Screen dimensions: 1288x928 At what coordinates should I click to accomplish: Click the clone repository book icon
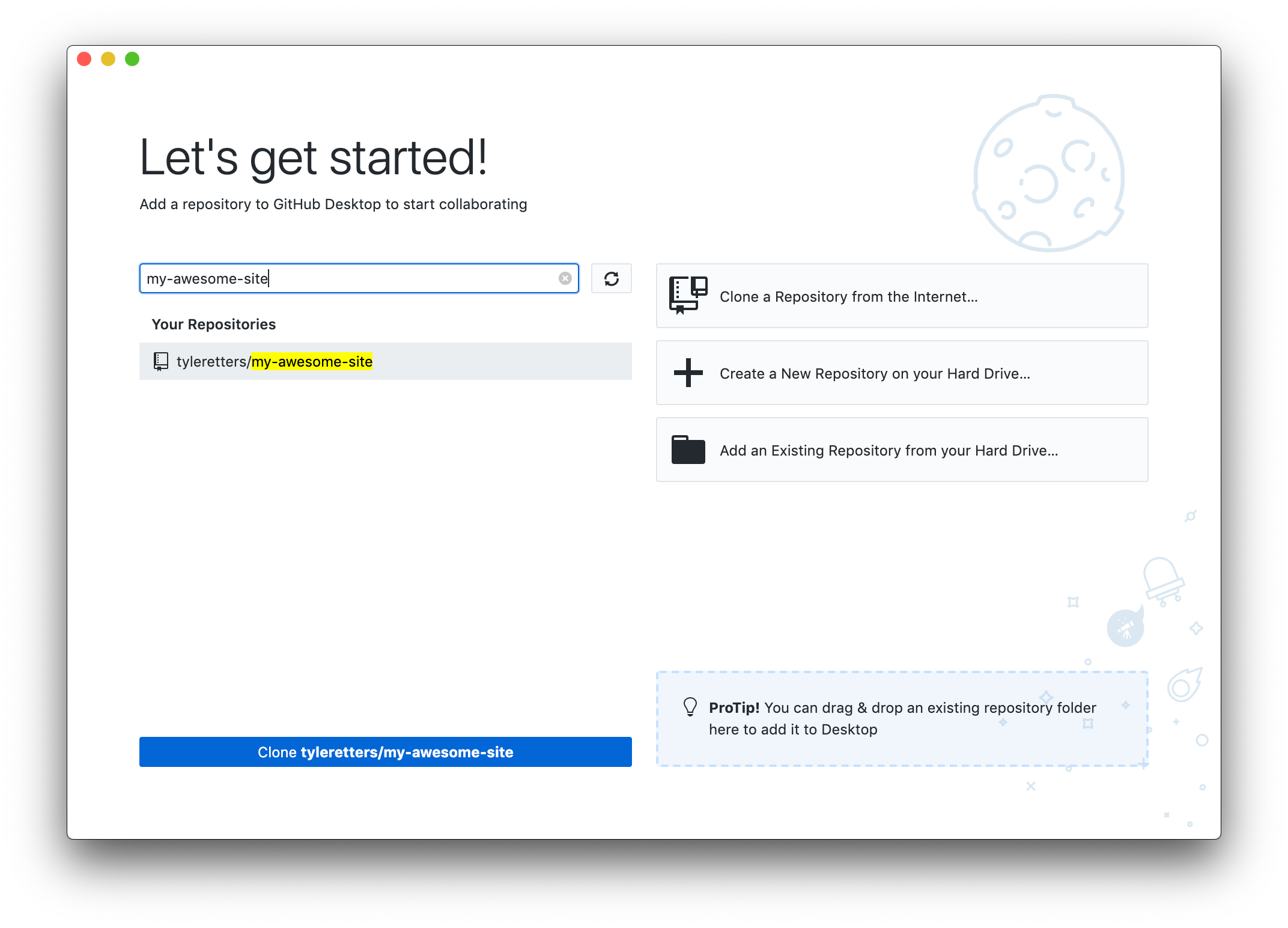coord(688,295)
